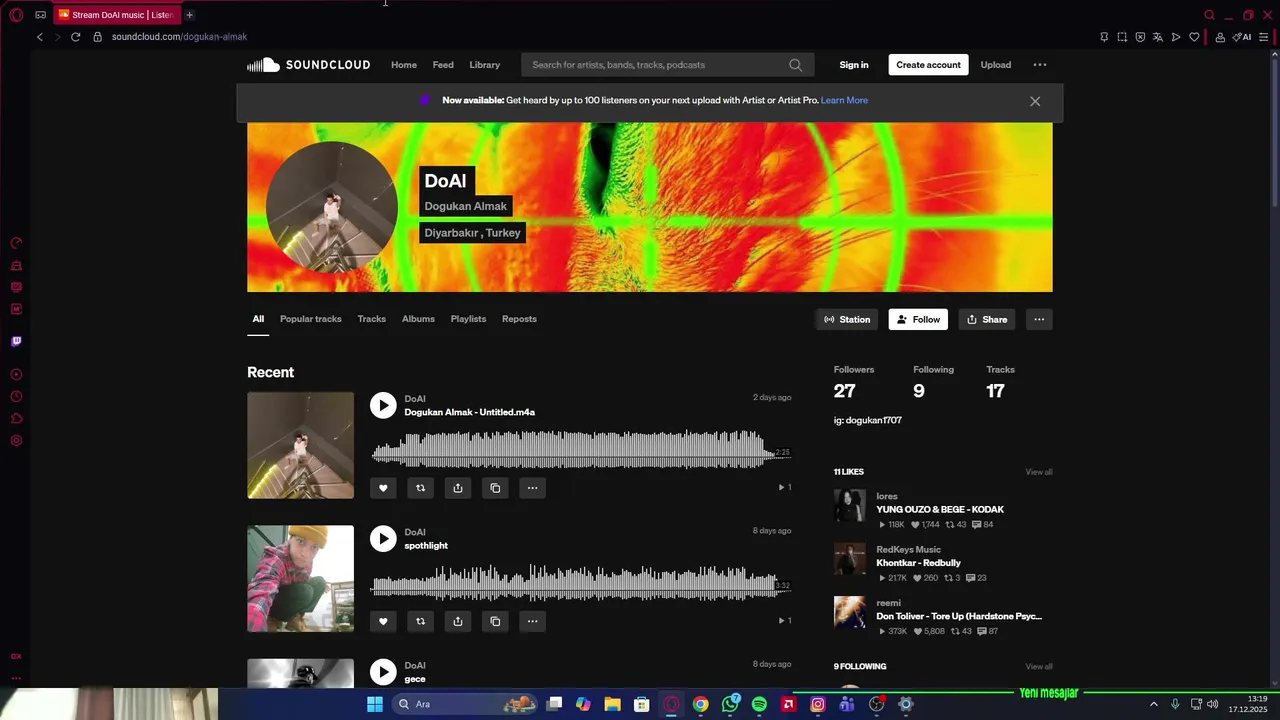Follow the Learn More link in banner
Screen dimensions: 1280x720
844,100
